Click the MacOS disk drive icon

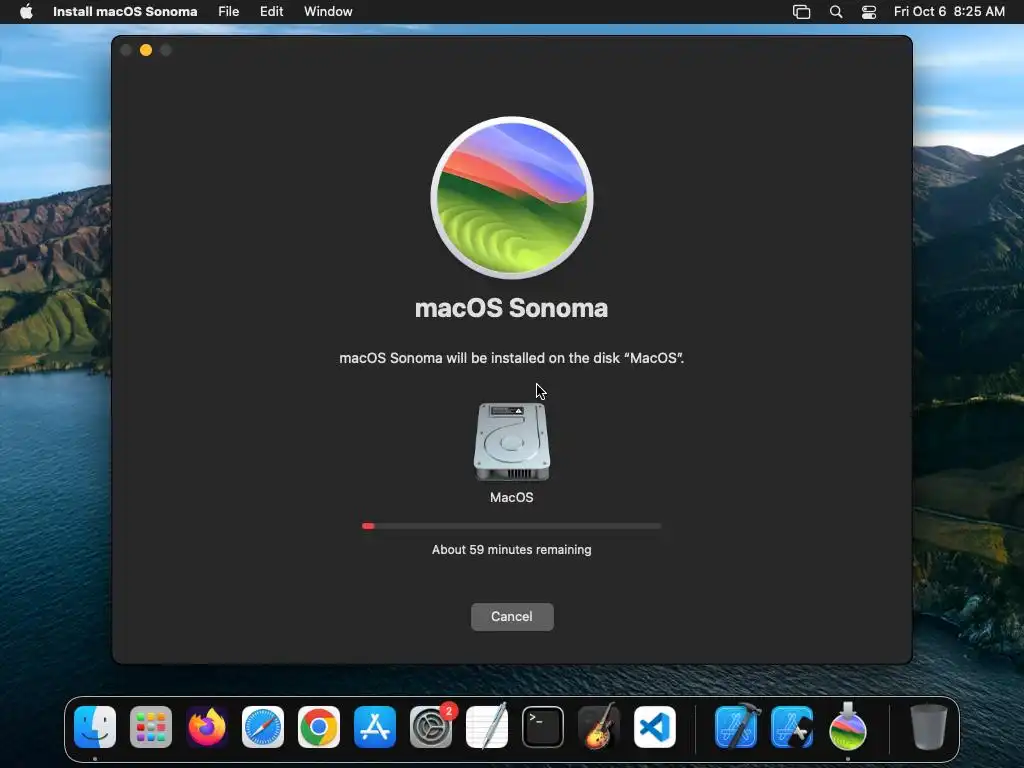(x=511, y=441)
